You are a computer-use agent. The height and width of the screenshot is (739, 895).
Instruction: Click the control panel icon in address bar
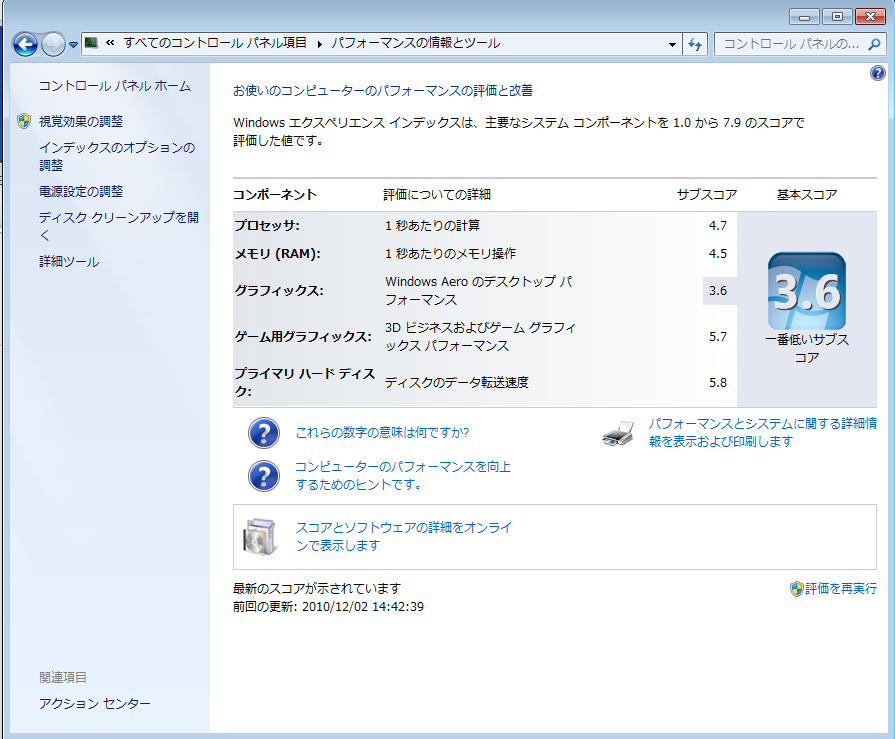tap(91, 43)
